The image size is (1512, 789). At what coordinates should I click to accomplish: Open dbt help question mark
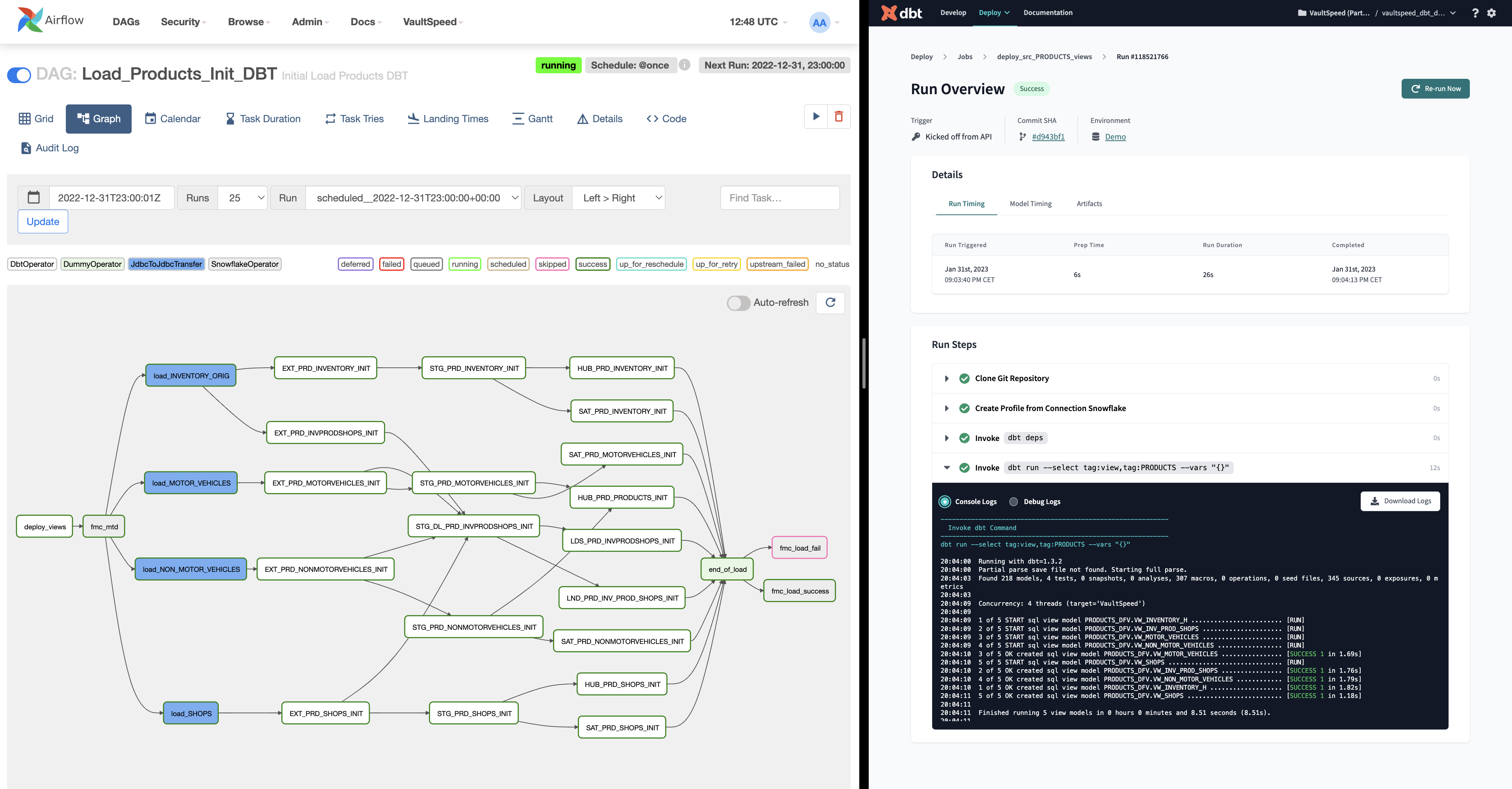pos(1475,12)
